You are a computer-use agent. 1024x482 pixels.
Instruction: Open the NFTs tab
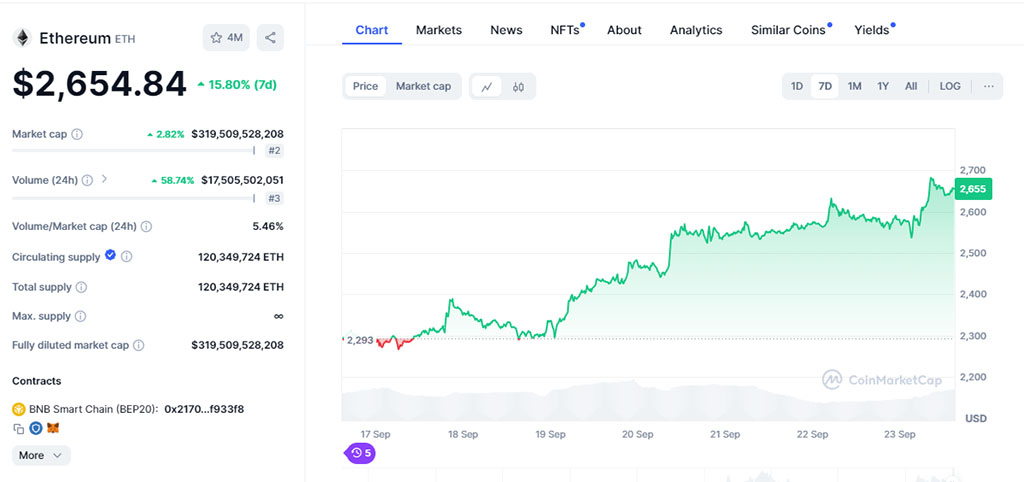[x=566, y=30]
